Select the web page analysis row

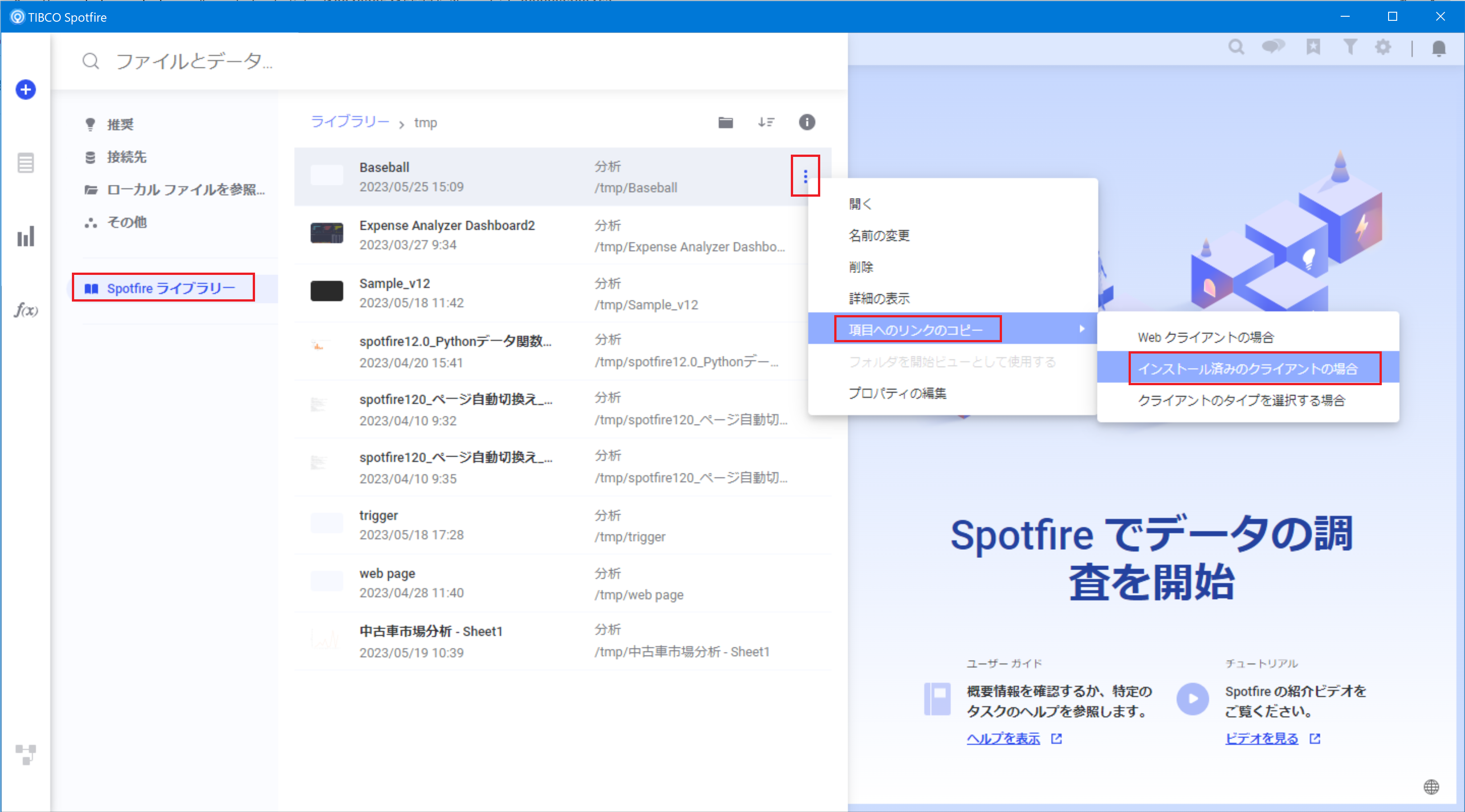tap(562, 583)
